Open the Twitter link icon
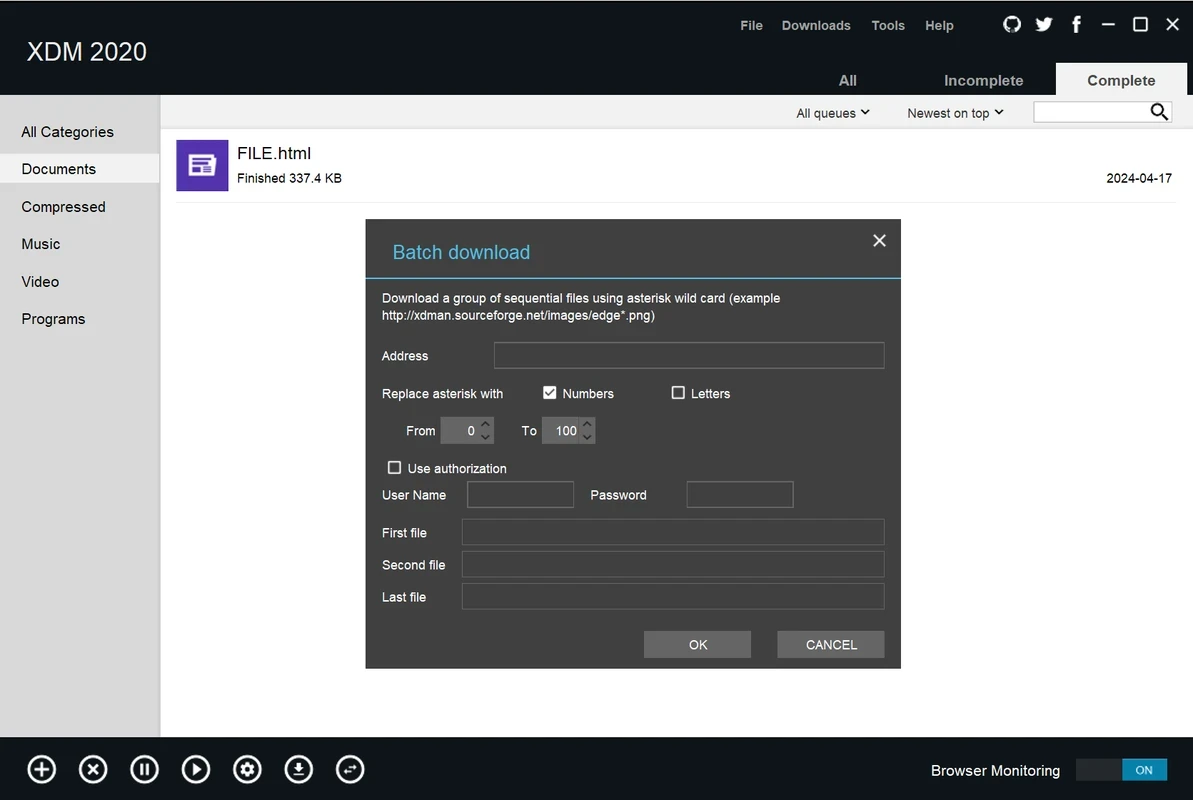Screen dimensions: 1193x800 [1044, 24]
